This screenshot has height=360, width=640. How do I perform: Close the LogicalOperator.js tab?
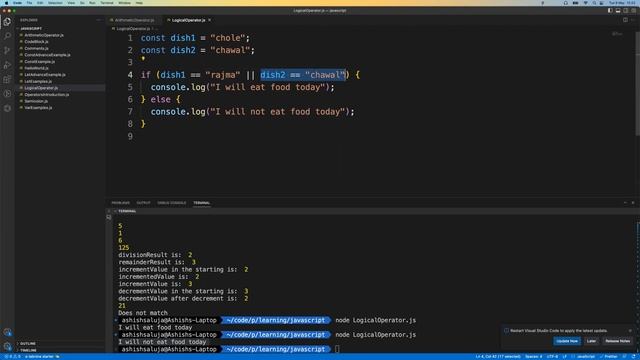click(210, 20)
